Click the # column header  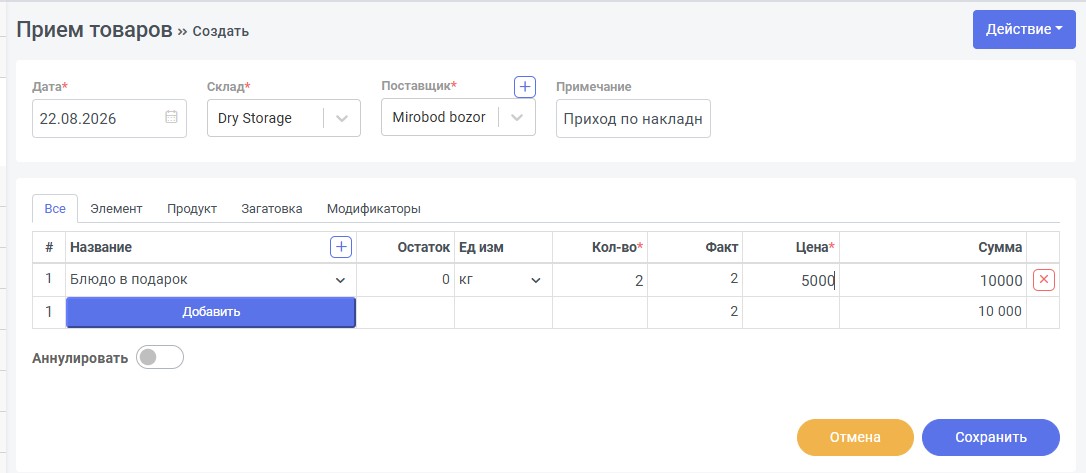pyautogui.click(x=48, y=247)
